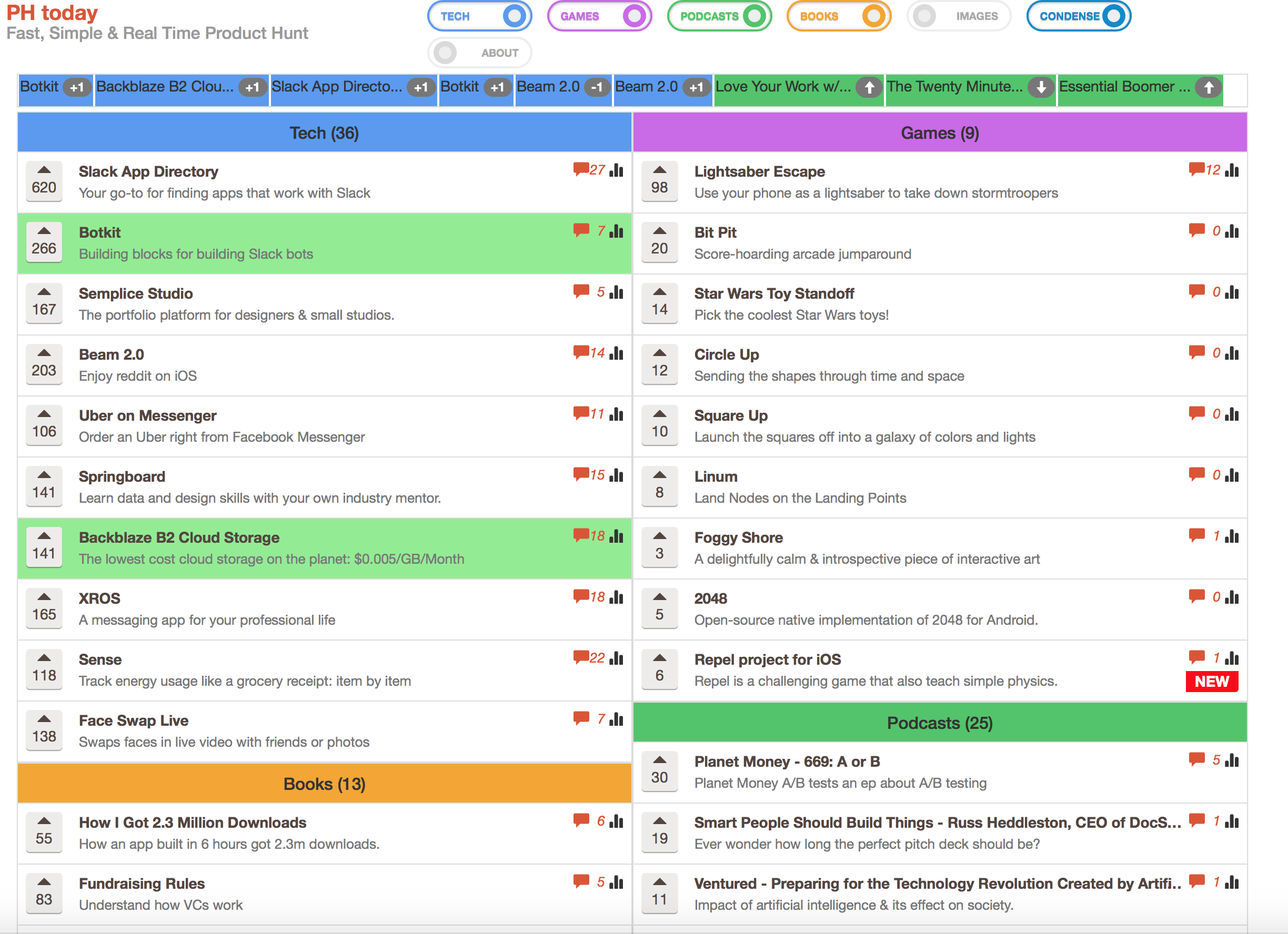Click the NEW badge on Repel project
The height and width of the screenshot is (934, 1288).
tap(1212, 682)
